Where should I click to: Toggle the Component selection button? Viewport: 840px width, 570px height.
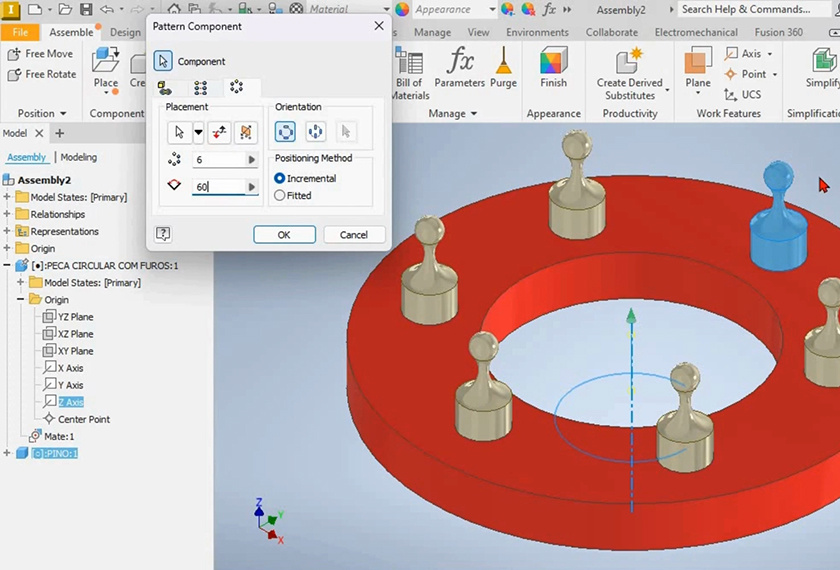(x=163, y=61)
